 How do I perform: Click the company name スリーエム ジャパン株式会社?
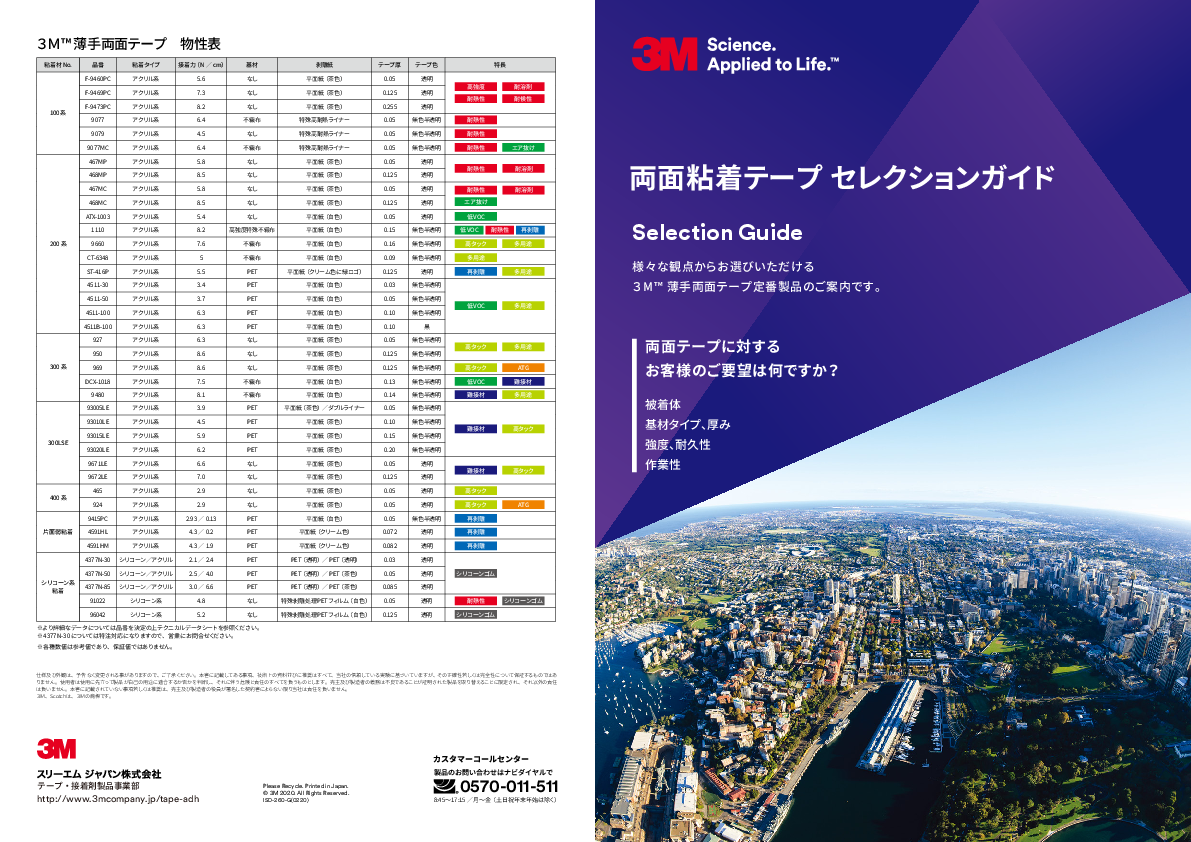100,774
